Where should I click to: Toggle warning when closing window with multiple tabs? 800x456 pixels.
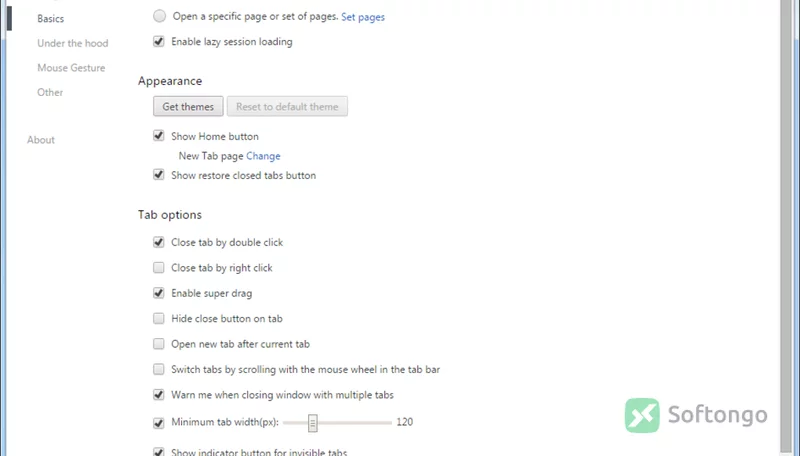pyautogui.click(x=159, y=395)
